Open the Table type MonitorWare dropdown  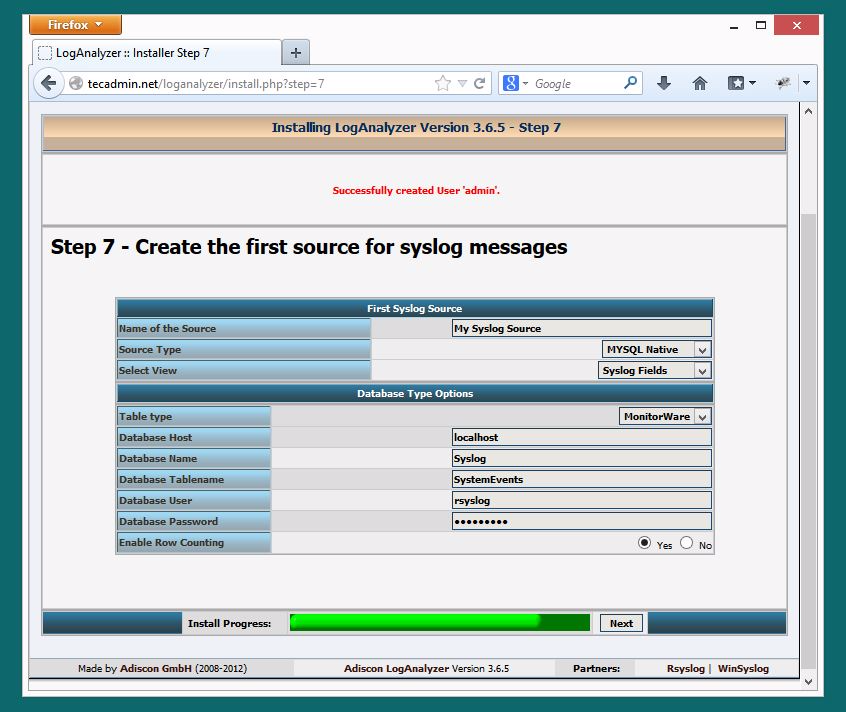click(665, 416)
